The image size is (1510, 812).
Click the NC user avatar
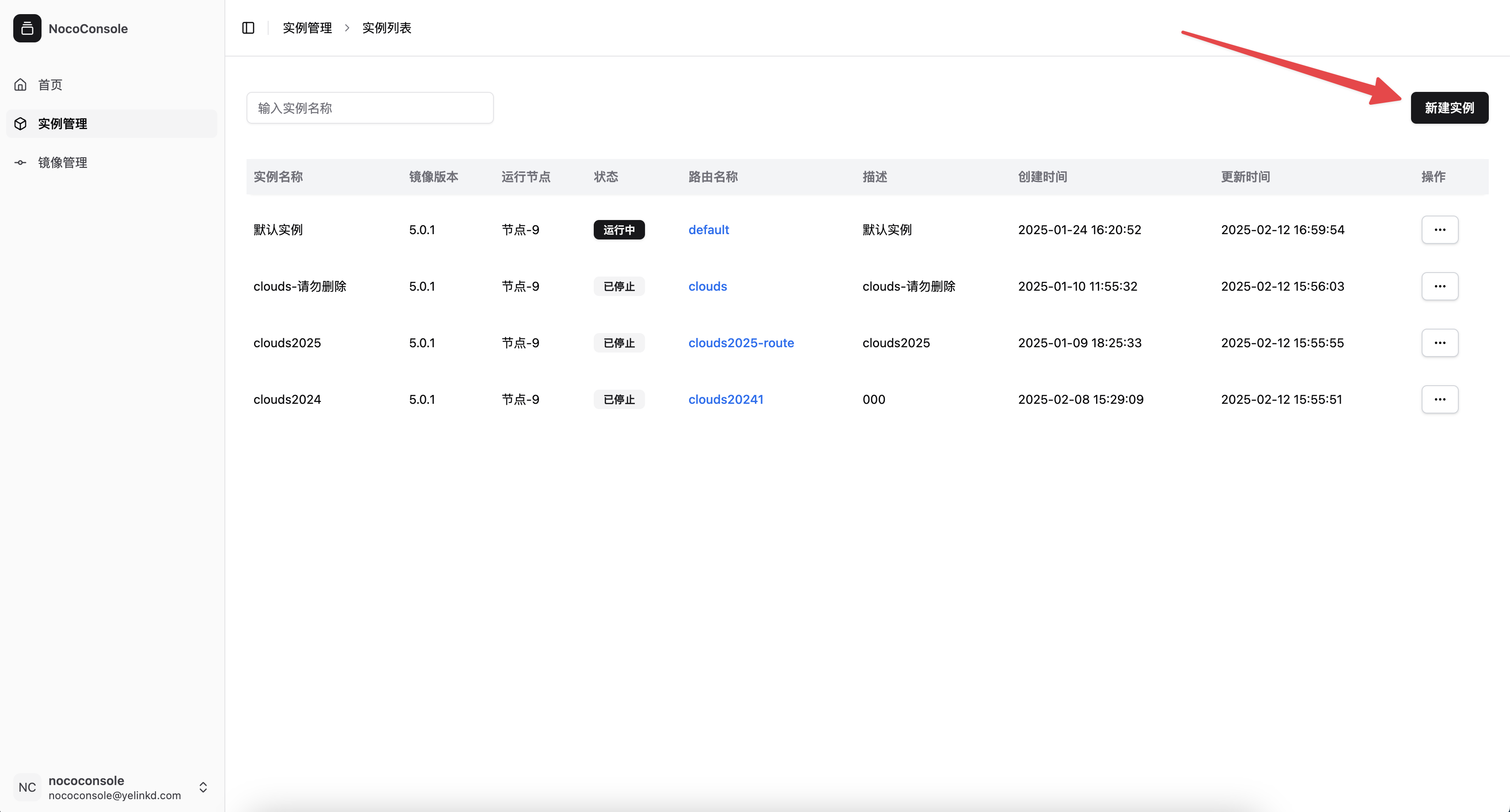coord(27,787)
